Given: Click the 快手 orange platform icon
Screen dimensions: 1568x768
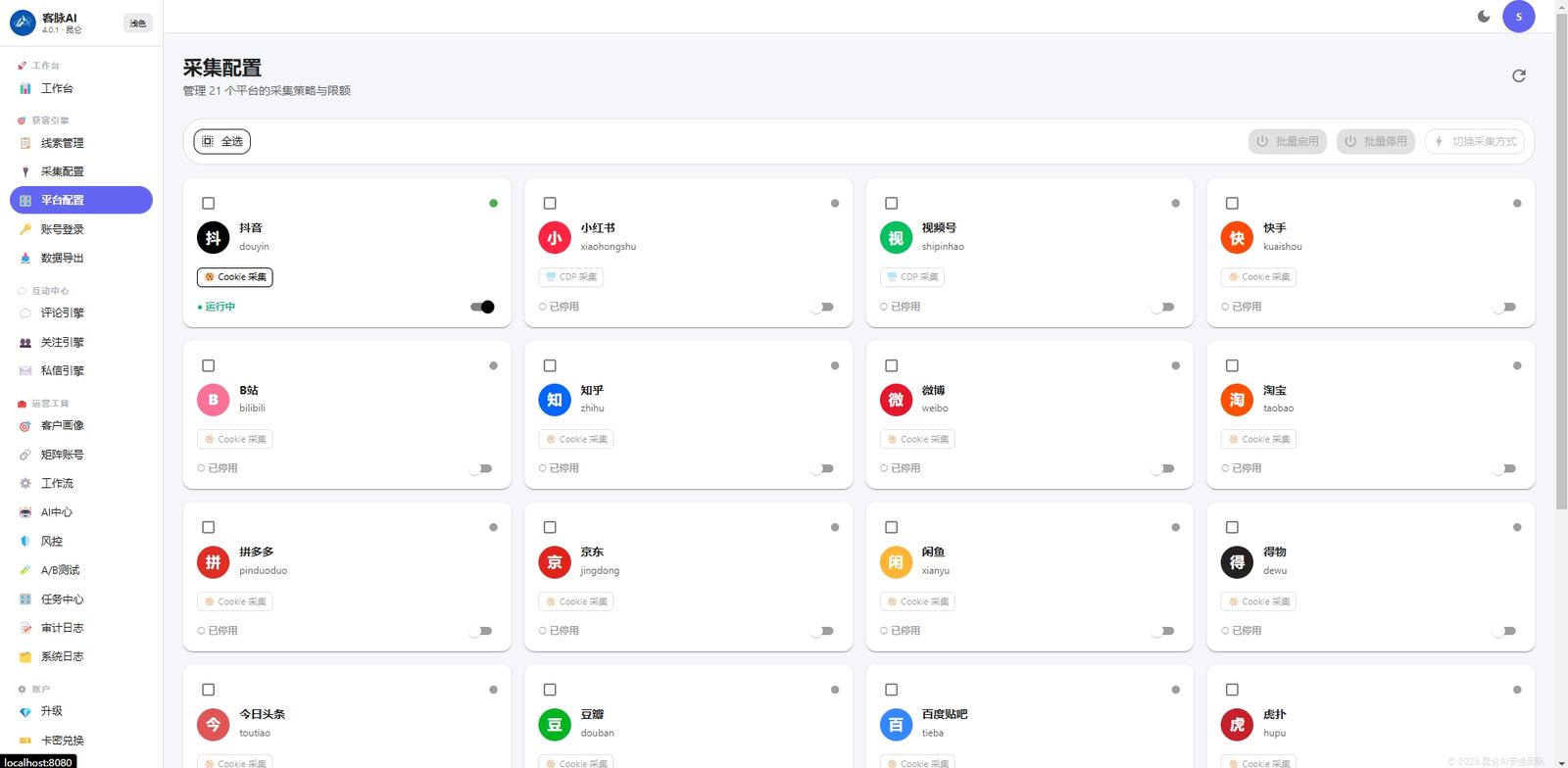Looking at the screenshot, I should coord(1237,237).
